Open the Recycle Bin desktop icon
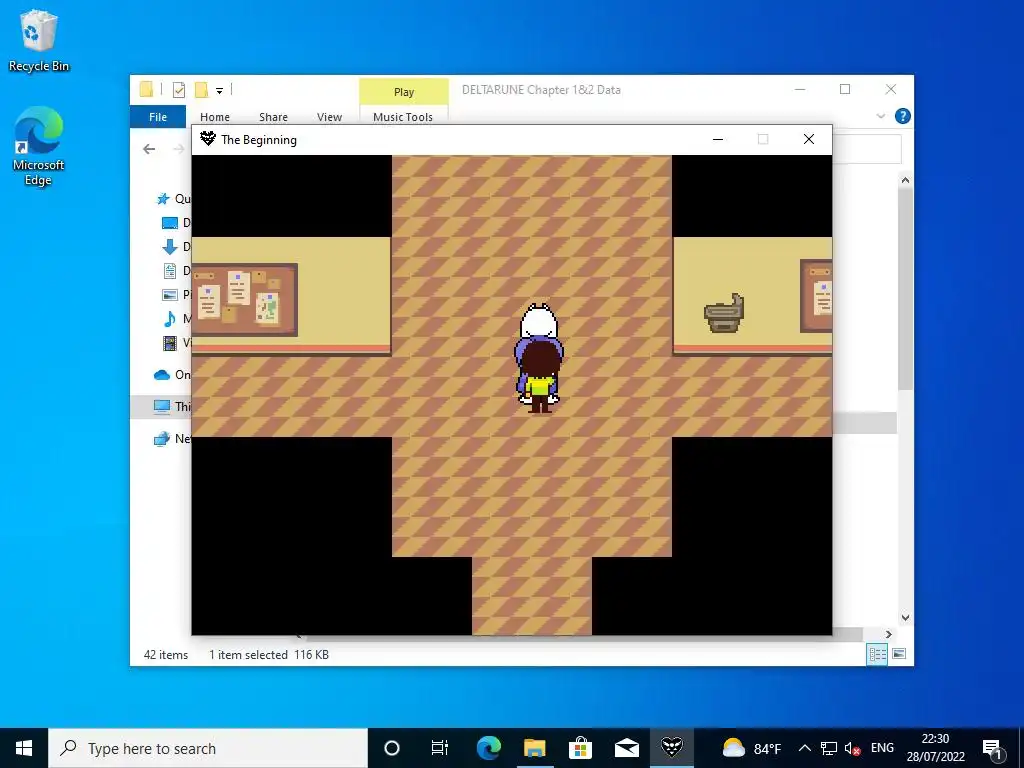Viewport: 1024px width, 768px height. 39,40
